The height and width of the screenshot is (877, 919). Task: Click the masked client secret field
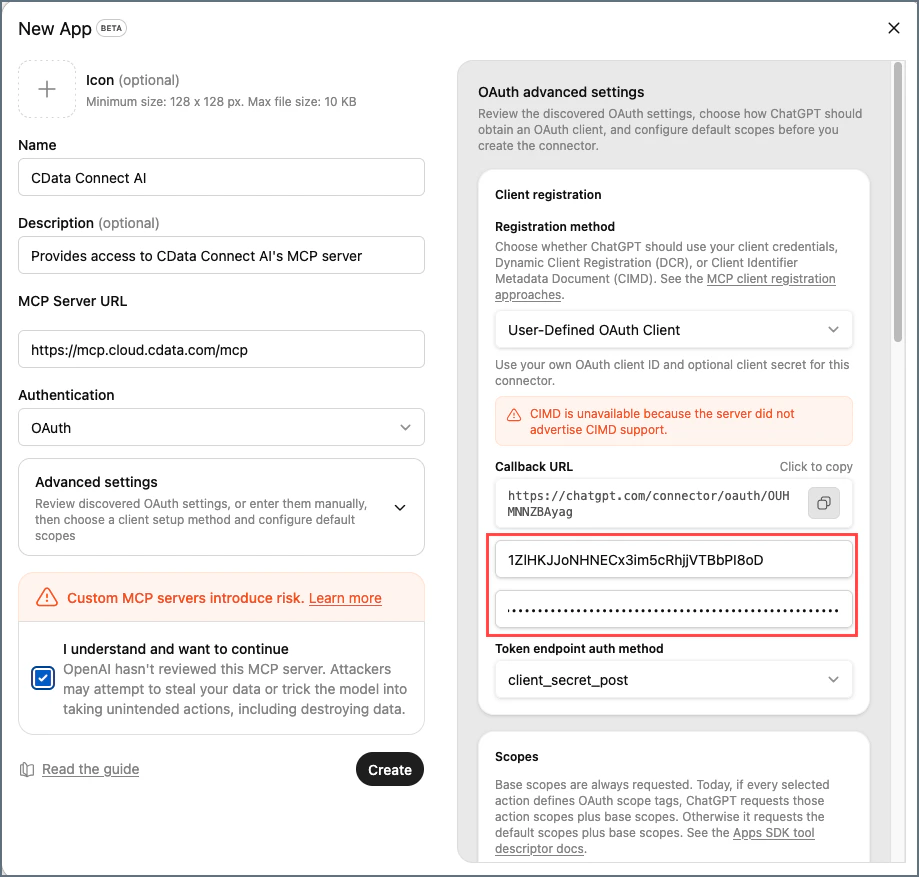[673, 607]
